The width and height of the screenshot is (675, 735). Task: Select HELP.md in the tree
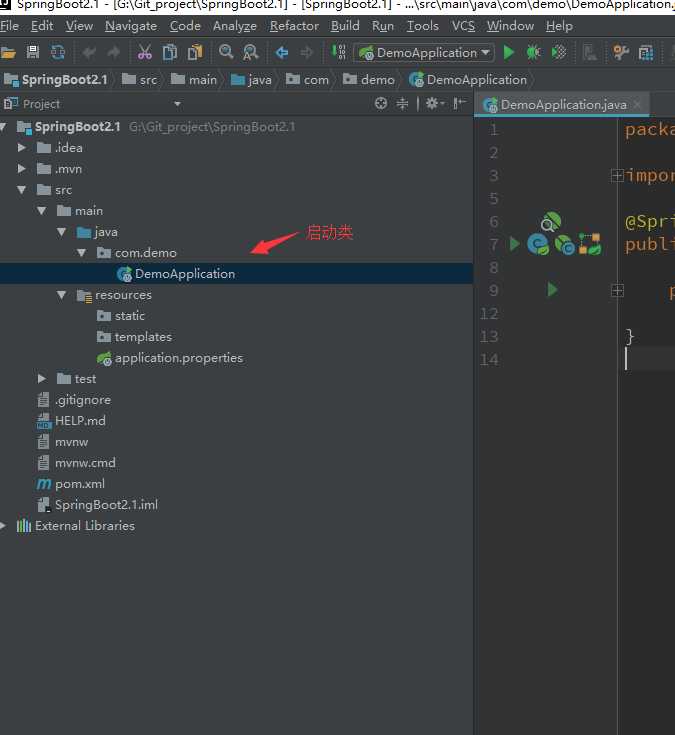pyautogui.click(x=80, y=421)
